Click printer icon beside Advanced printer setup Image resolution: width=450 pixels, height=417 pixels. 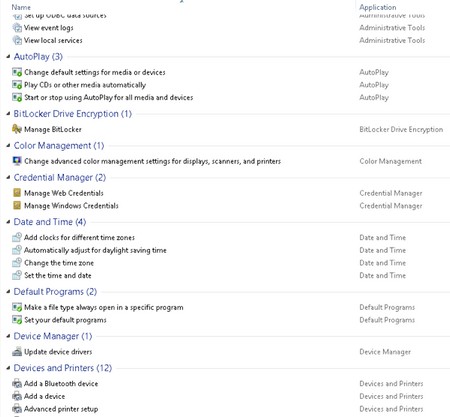point(17,409)
